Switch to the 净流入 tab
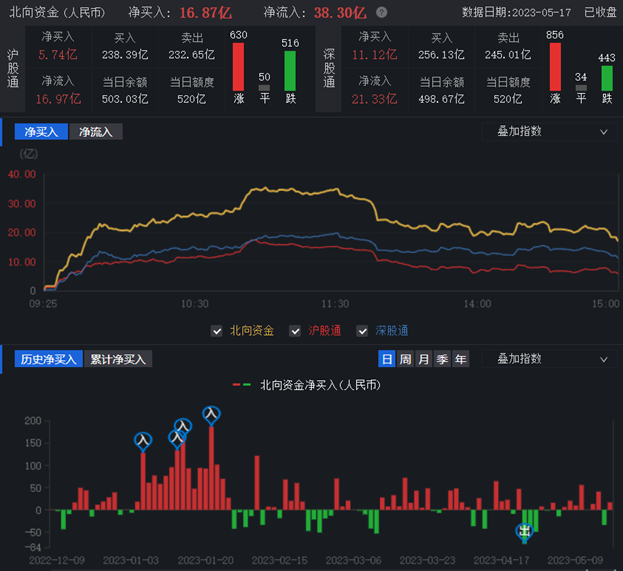The height and width of the screenshot is (571, 623). [96, 132]
